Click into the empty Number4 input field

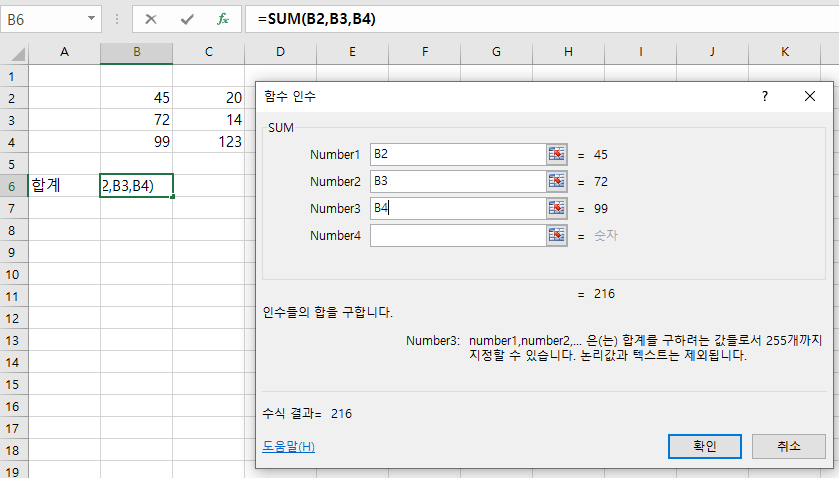point(456,235)
